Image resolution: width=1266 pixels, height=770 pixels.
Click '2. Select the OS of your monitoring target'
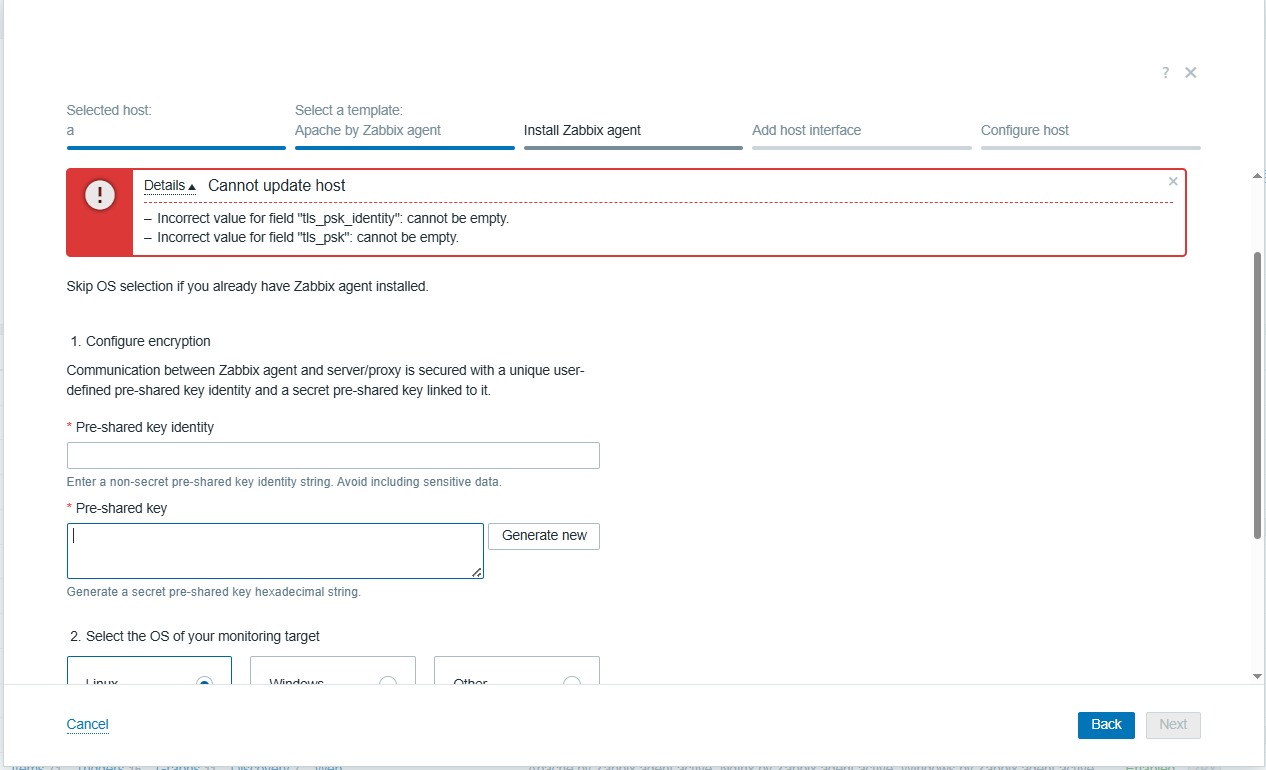[195, 636]
